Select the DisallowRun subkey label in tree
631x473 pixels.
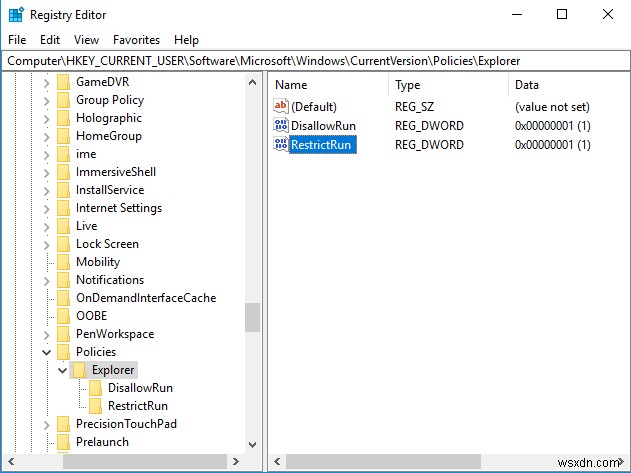(140, 388)
